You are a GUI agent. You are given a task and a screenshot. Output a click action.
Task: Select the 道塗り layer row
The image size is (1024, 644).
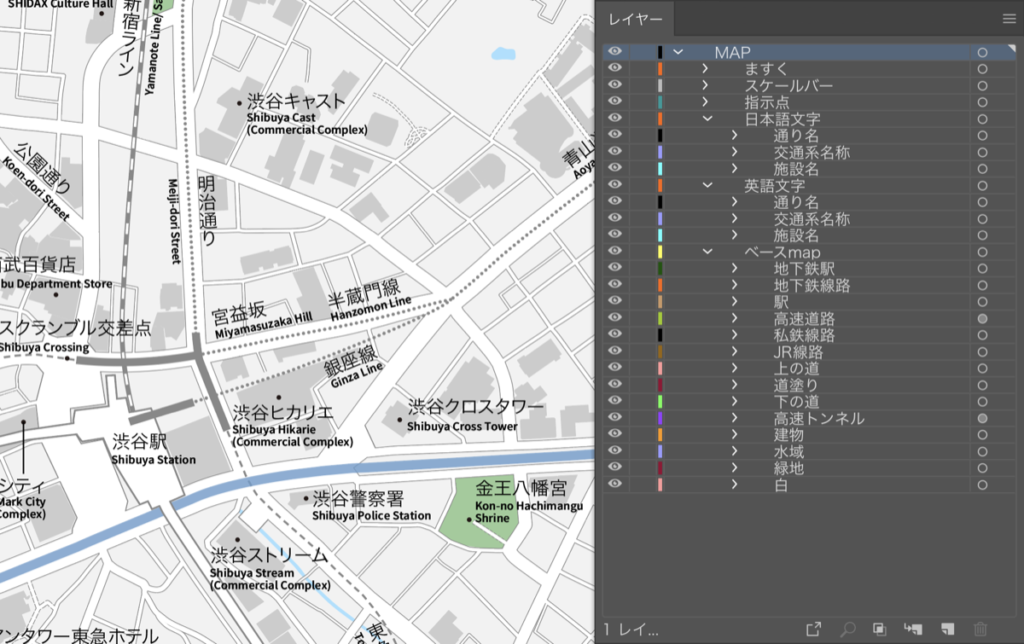809,385
